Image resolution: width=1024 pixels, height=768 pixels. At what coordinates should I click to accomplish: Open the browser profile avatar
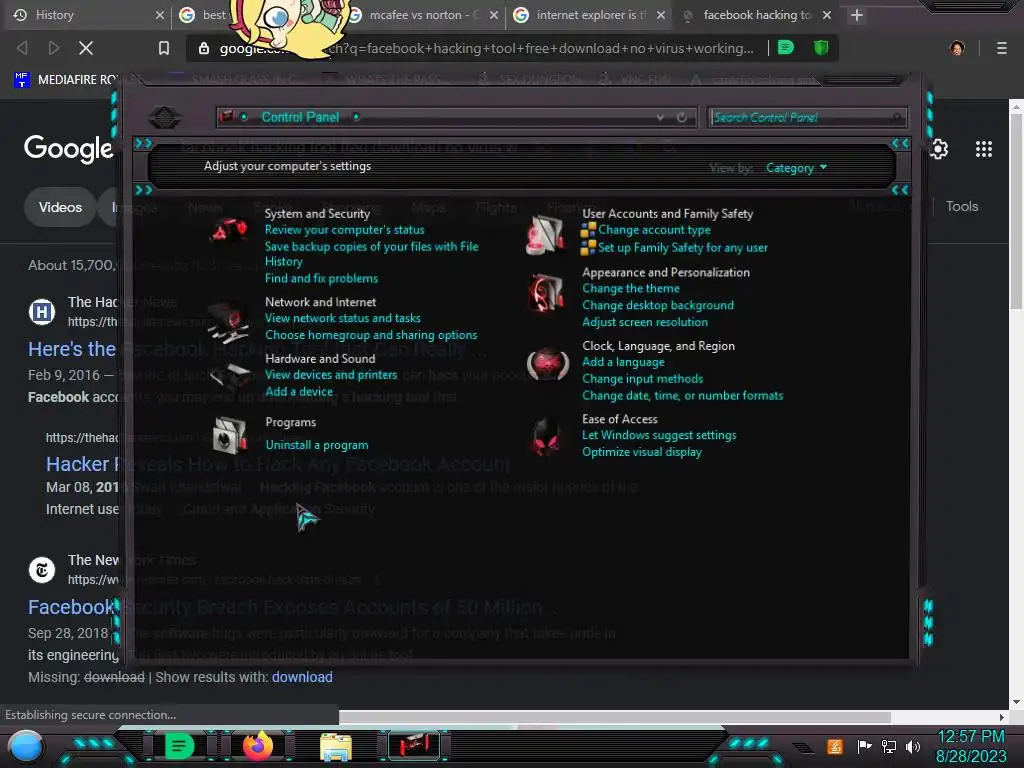(x=957, y=48)
